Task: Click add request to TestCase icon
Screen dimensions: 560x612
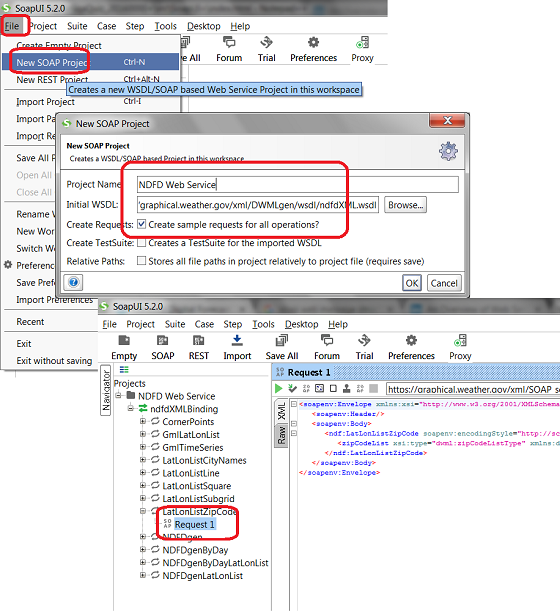Action: (292, 388)
